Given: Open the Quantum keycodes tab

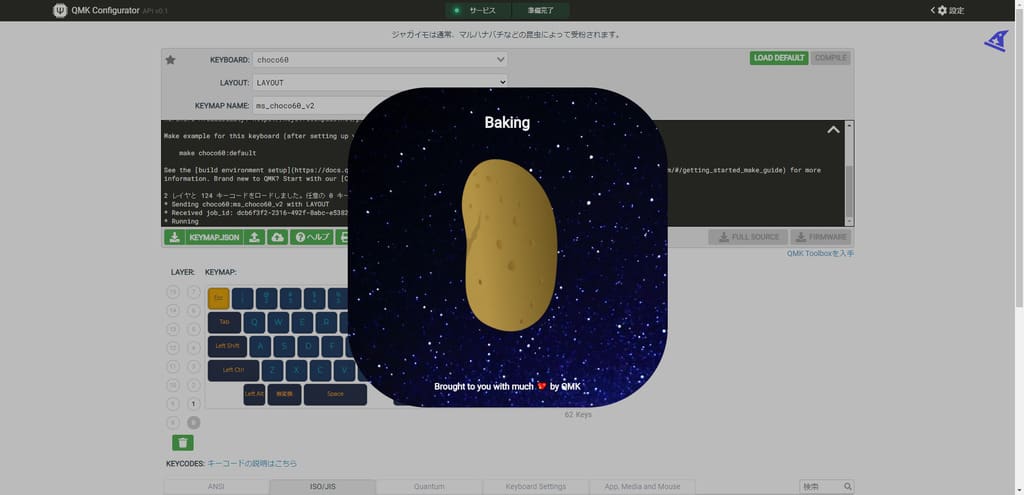Looking at the screenshot, I should click(429, 487).
